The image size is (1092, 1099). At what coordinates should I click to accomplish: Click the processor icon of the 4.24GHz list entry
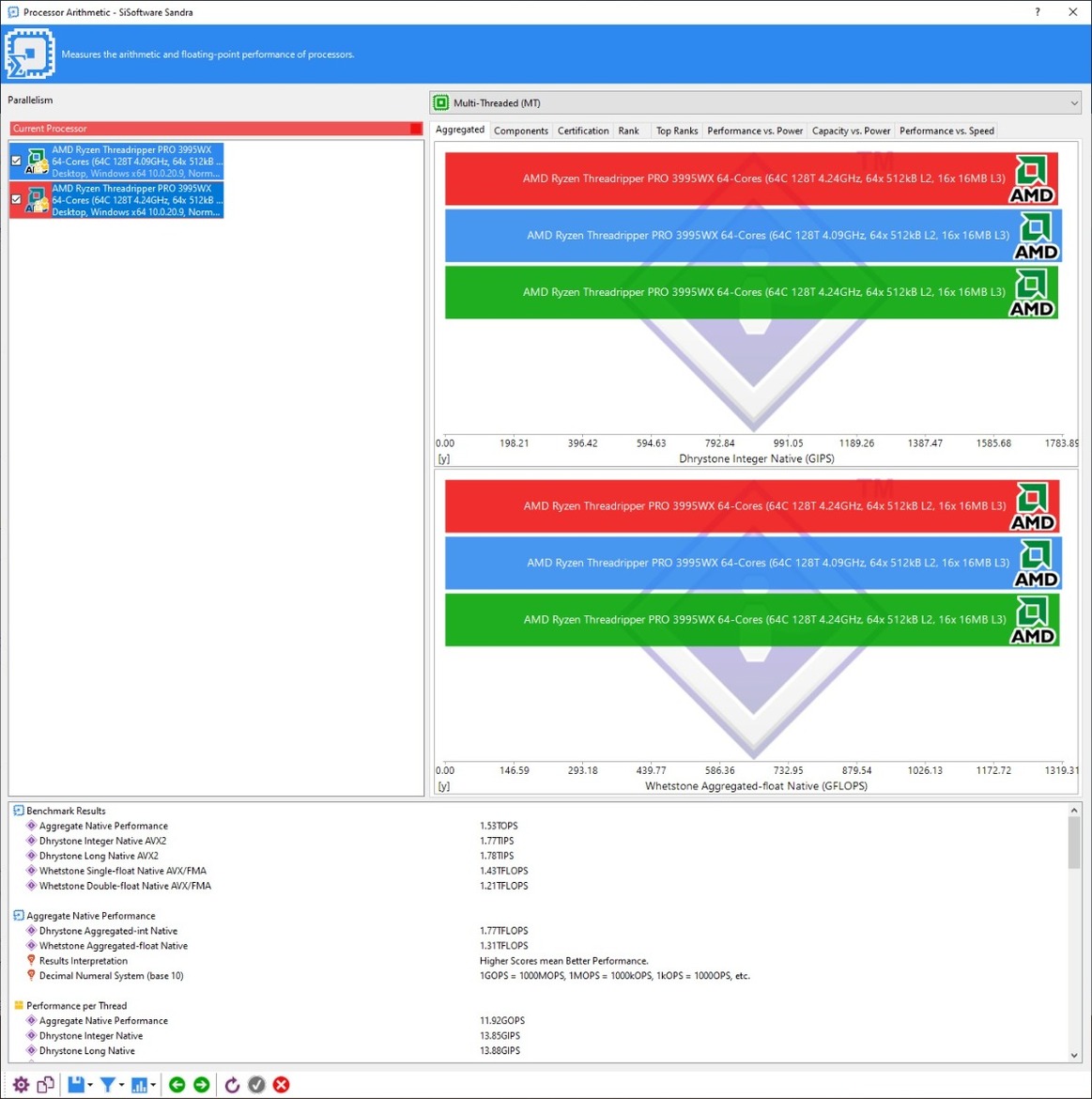pyautogui.click(x=36, y=199)
